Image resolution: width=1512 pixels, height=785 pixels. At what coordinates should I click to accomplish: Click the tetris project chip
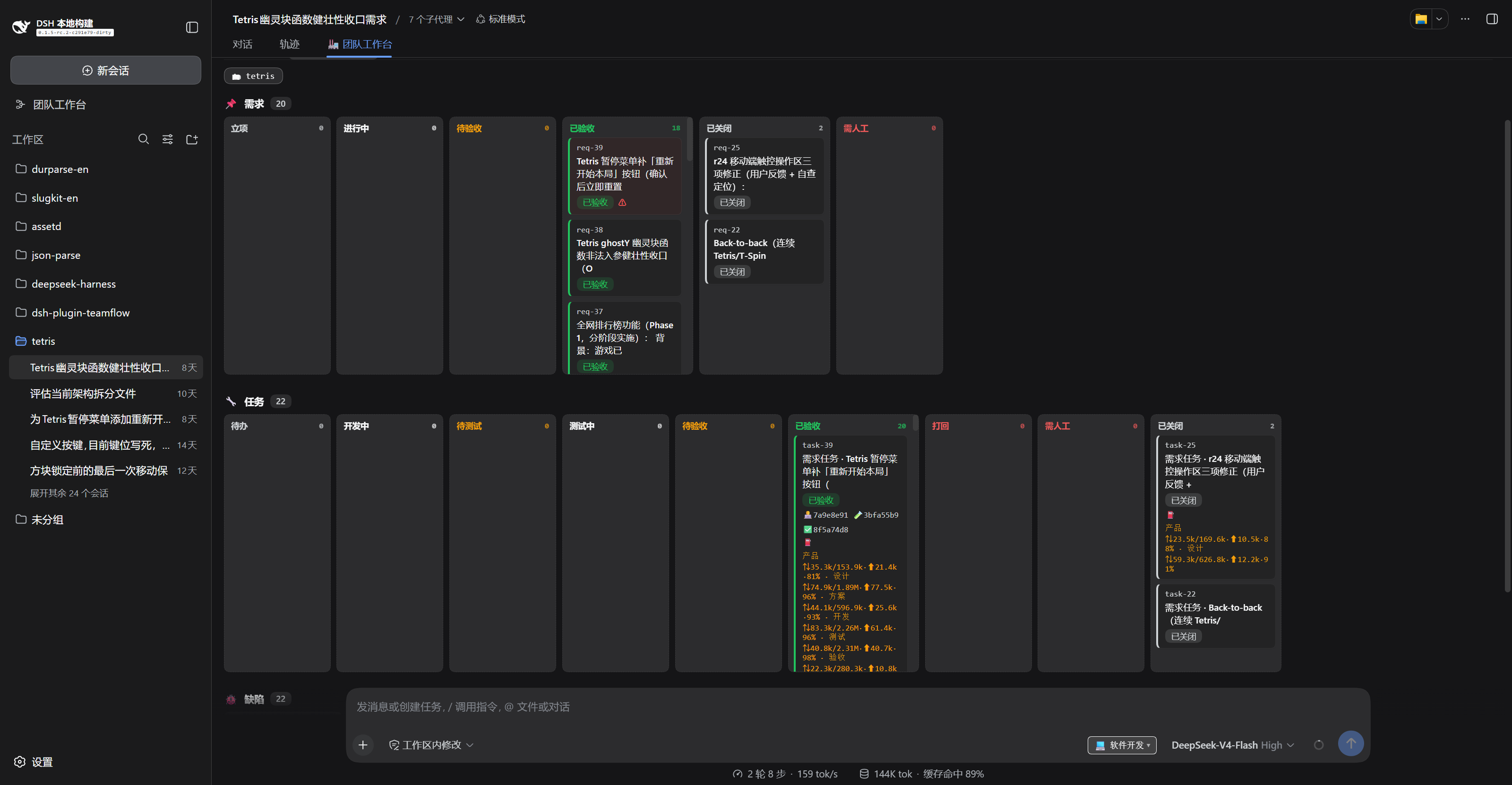(253, 76)
